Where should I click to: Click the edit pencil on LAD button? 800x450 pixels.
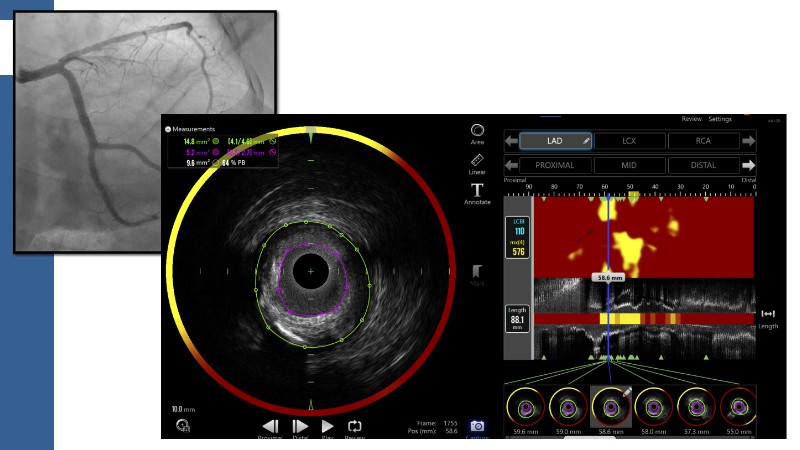[586, 141]
